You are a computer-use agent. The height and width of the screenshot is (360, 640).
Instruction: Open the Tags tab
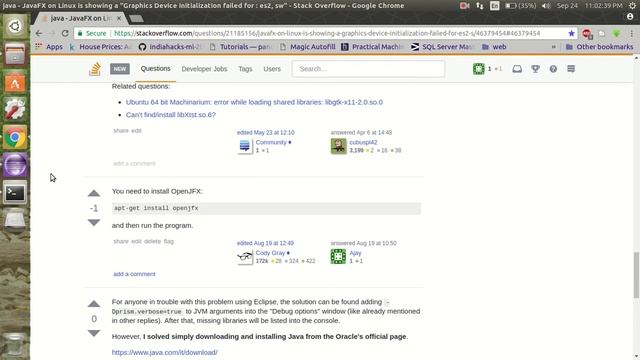click(x=245, y=69)
